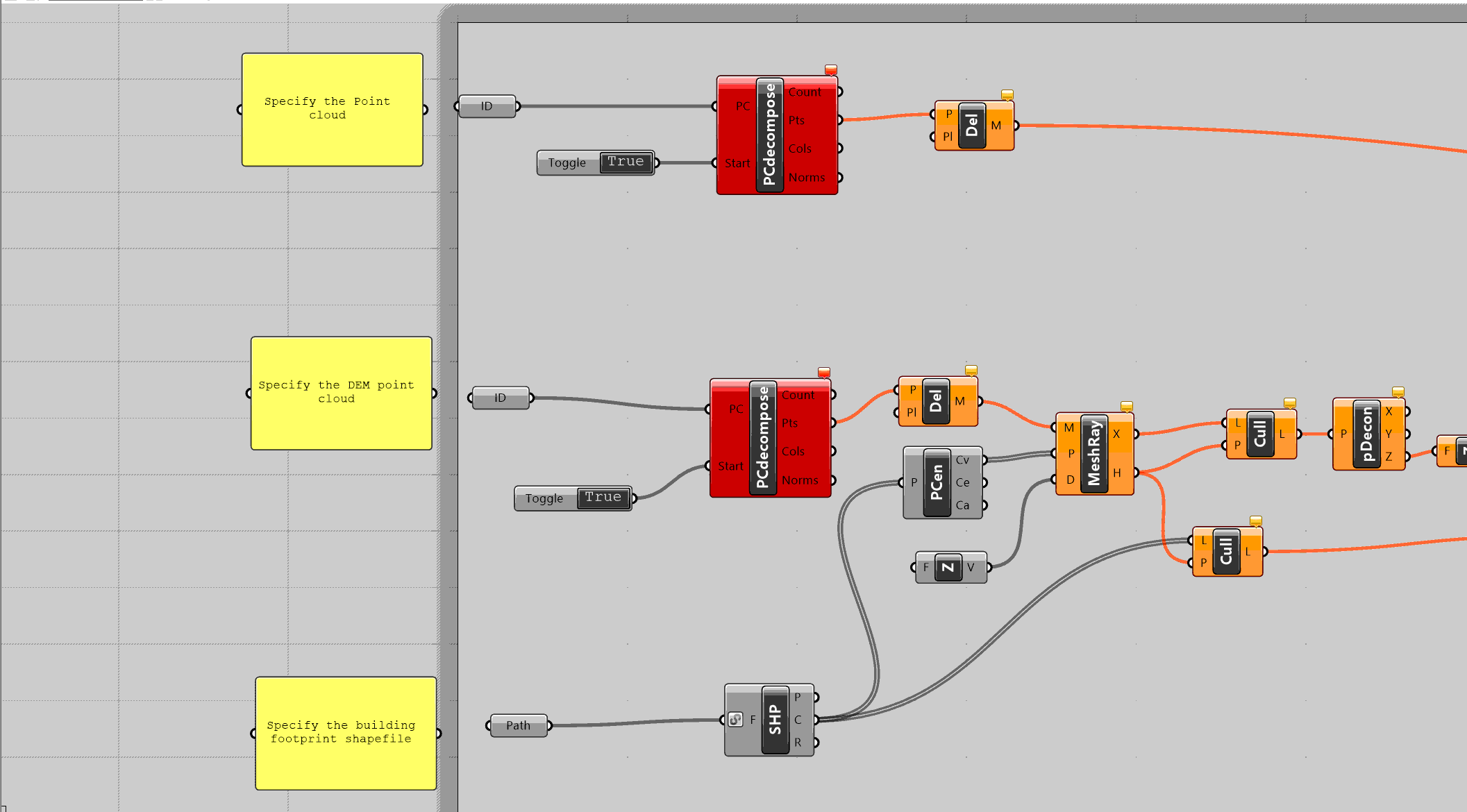
Task: Click the ID parameter beside Point cloud note
Action: (487, 106)
